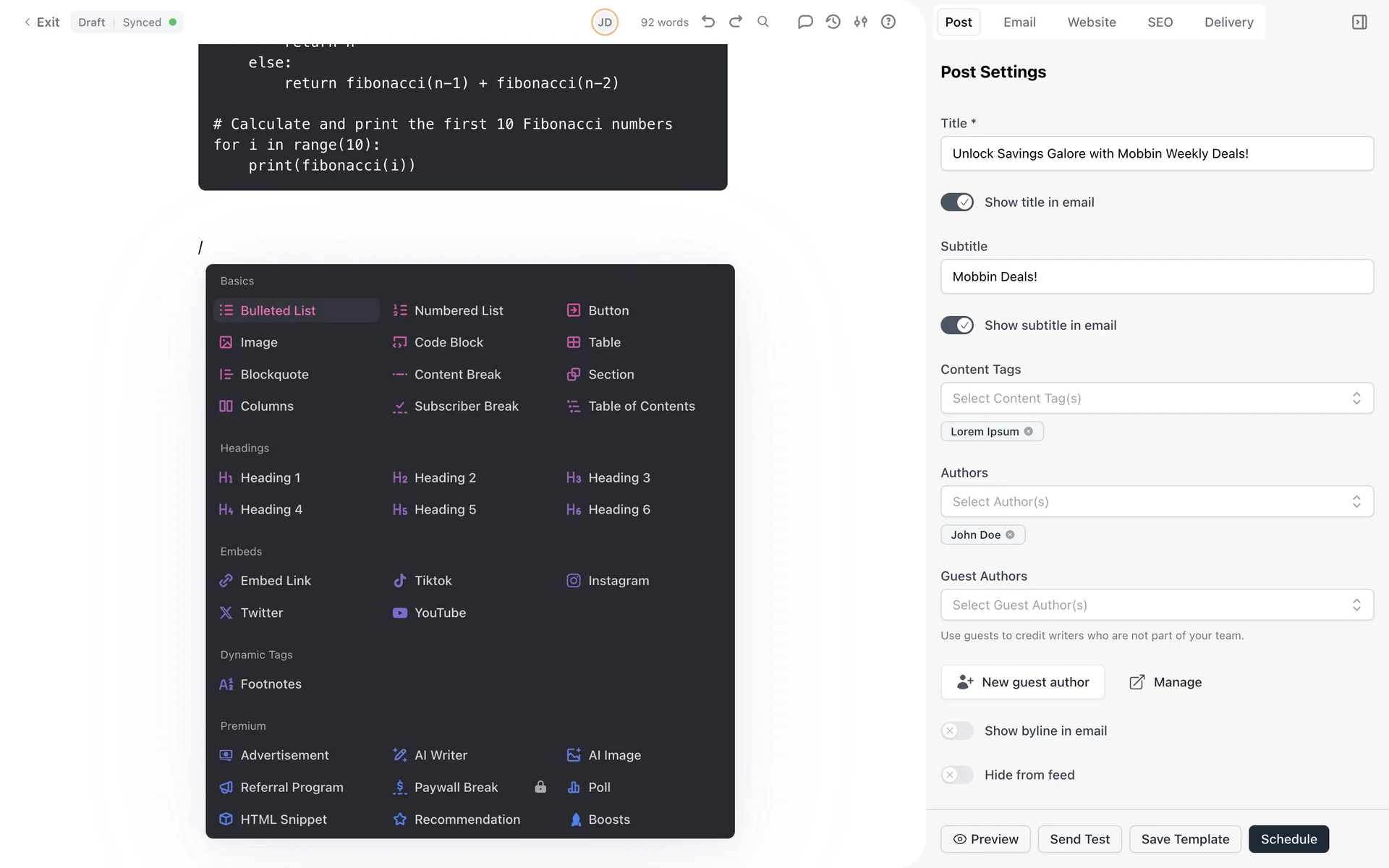
Task: Open the comments speech bubble icon
Action: tap(804, 22)
